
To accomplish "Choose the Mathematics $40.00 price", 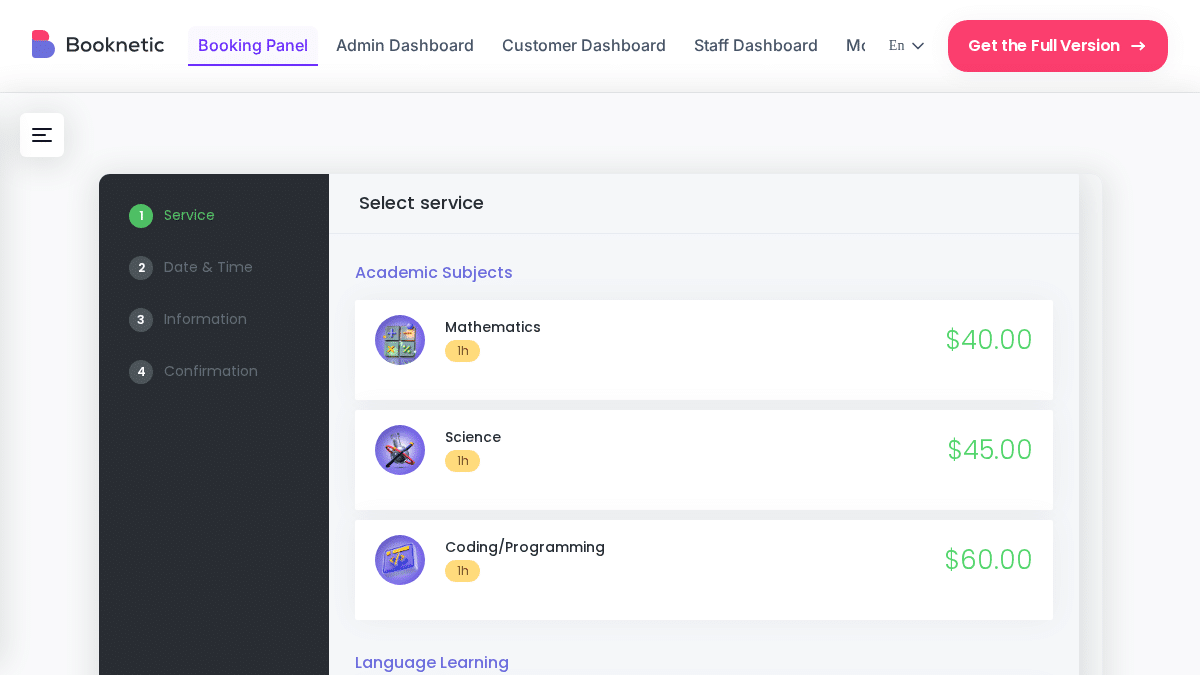I will pyautogui.click(x=989, y=340).
